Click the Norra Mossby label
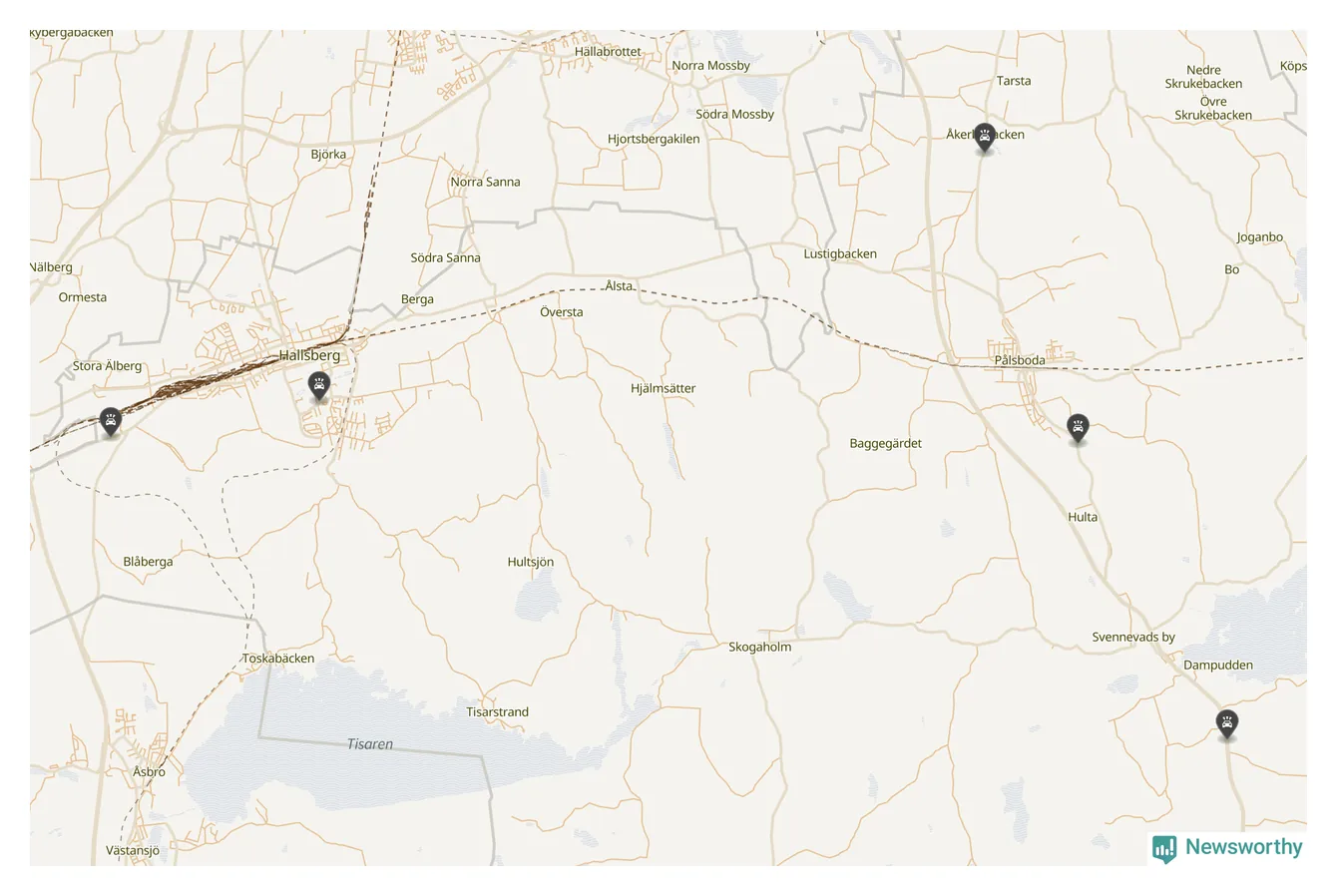 click(711, 65)
